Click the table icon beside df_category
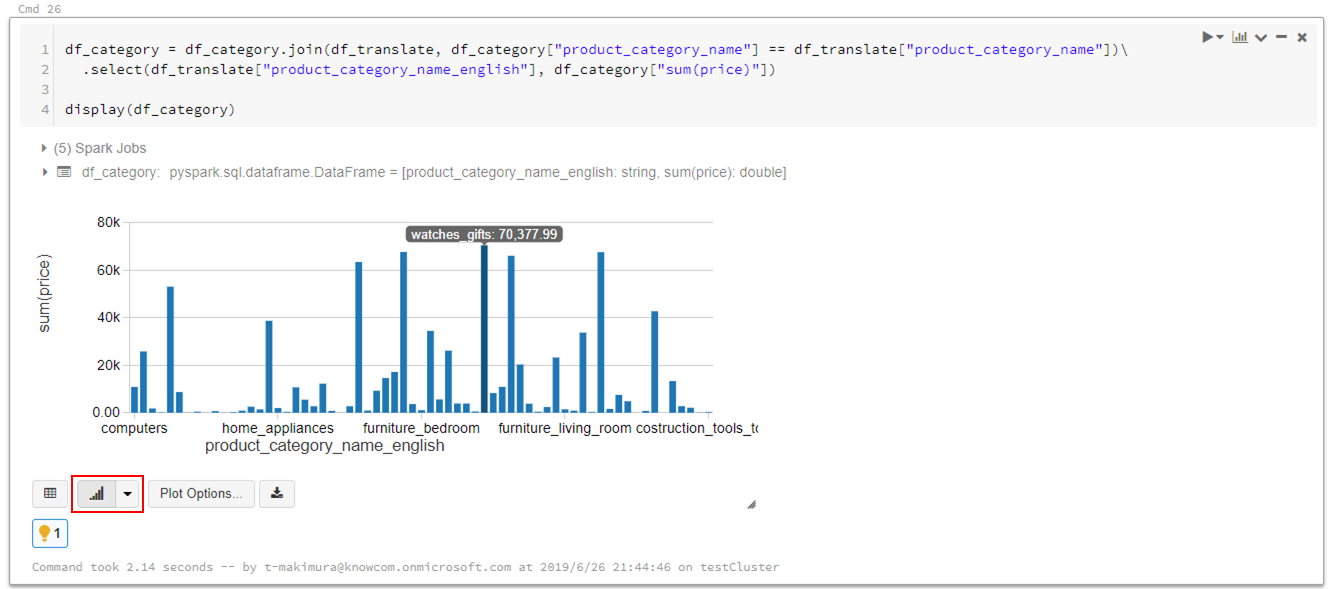This screenshot has height=589, width=1330. [64, 172]
